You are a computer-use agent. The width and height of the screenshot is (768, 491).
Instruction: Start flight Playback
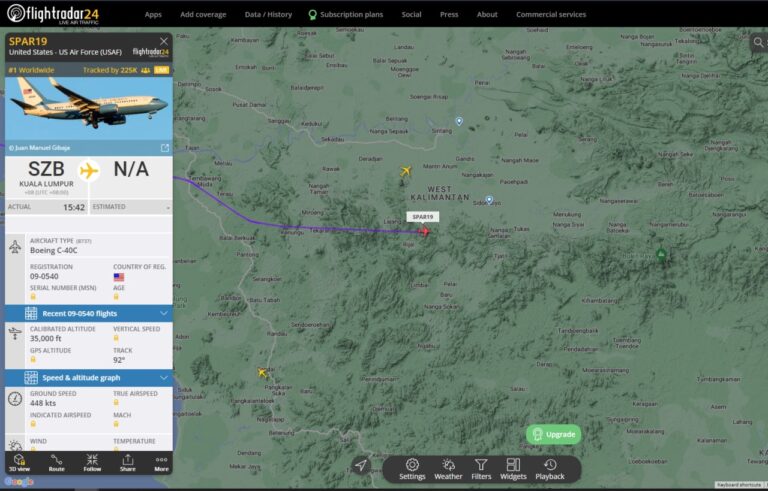pos(550,469)
